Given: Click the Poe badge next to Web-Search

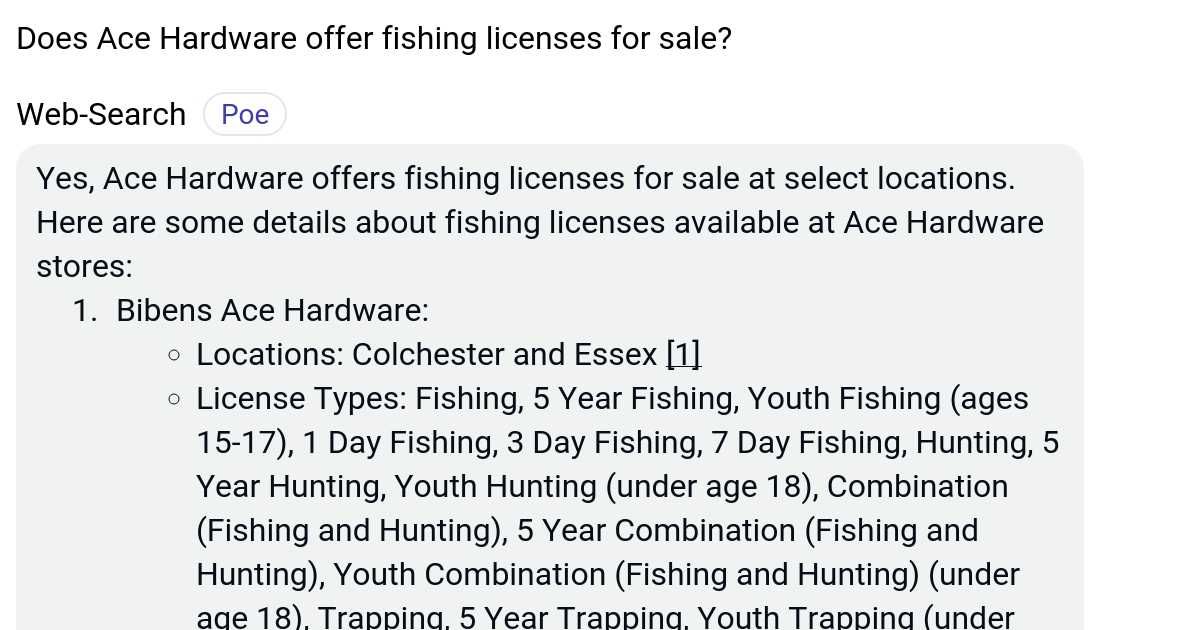Looking at the screenshot, I should pyautogui.click(x=244, y=114).
